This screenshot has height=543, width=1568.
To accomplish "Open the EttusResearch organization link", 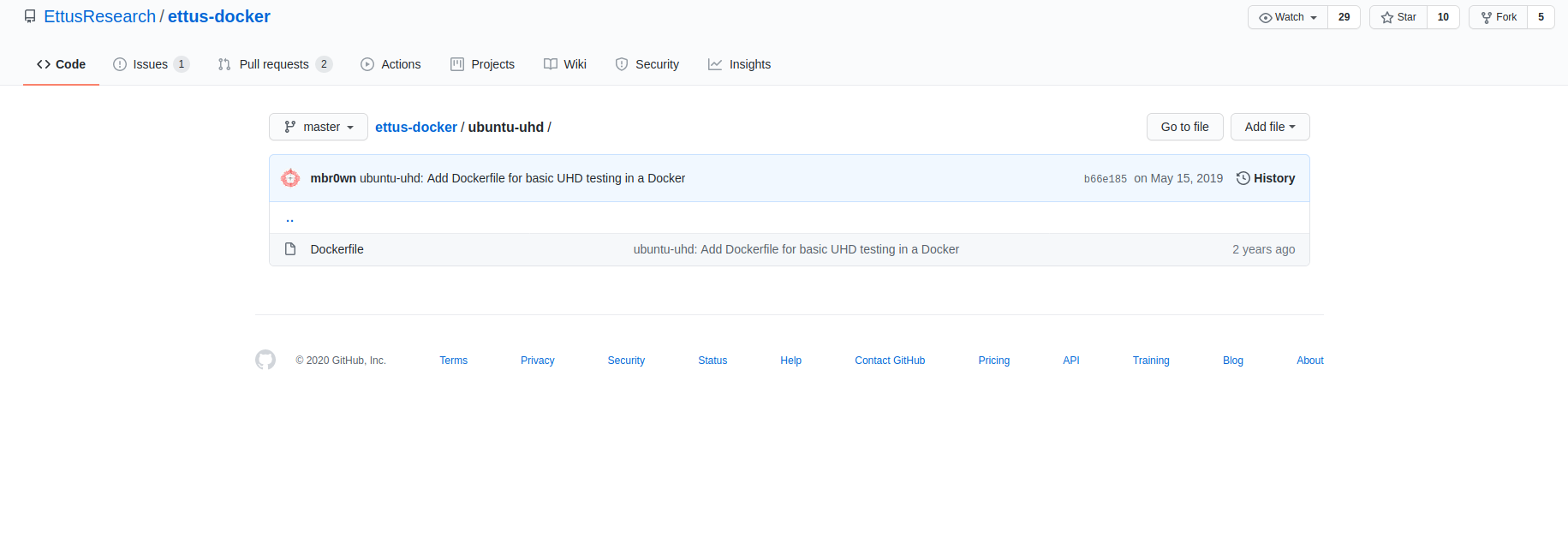I will click(100, 16).
